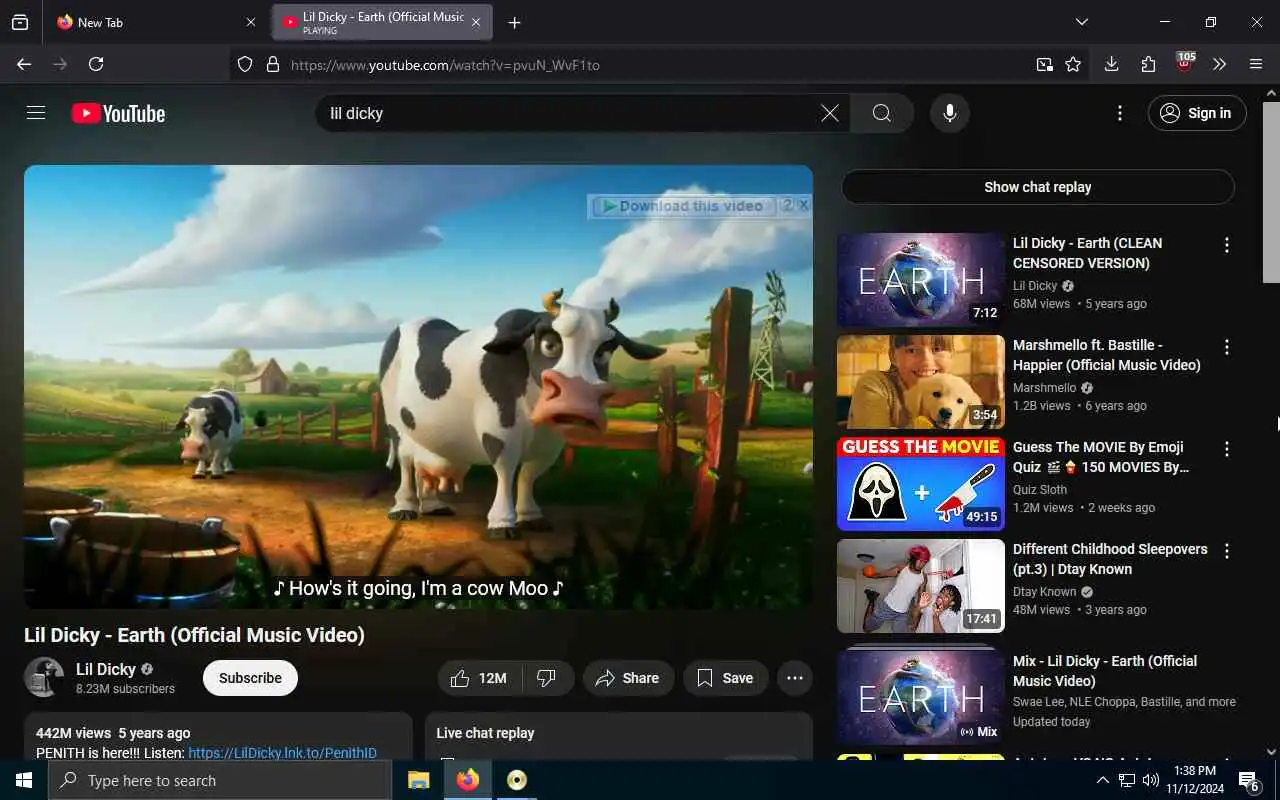Save video to a playlist
Viewport: 1280px width, 800px height.
[725, 678]
